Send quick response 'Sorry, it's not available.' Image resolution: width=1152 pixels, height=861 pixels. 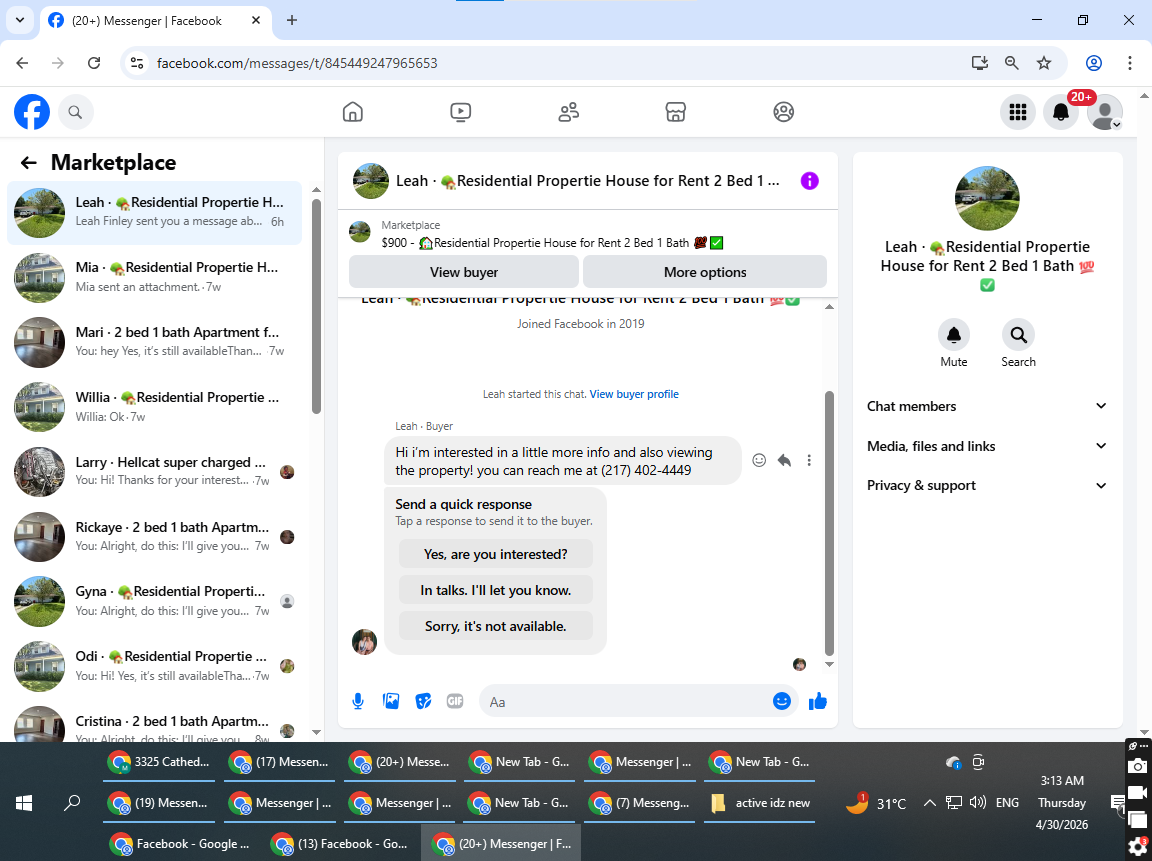tap(496, 626)
